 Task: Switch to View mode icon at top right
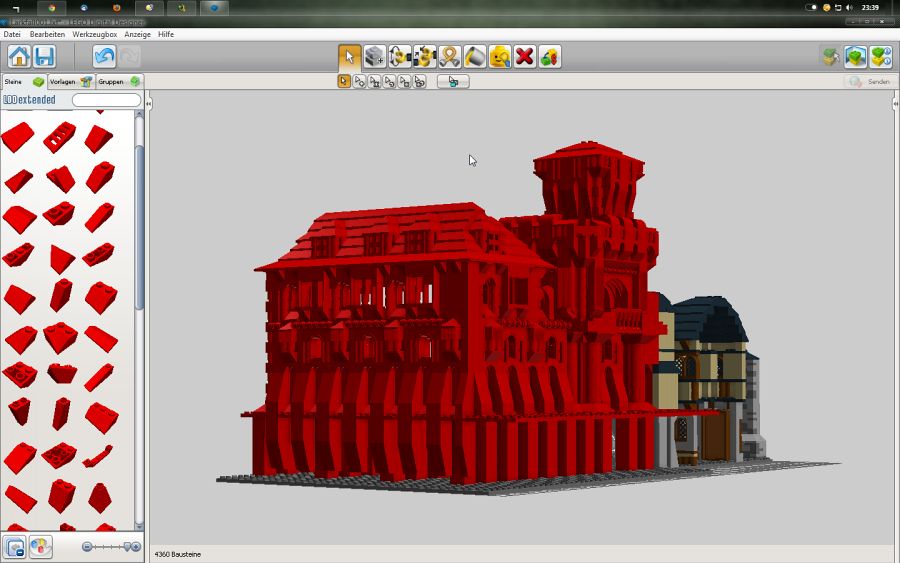coord(856,56)
